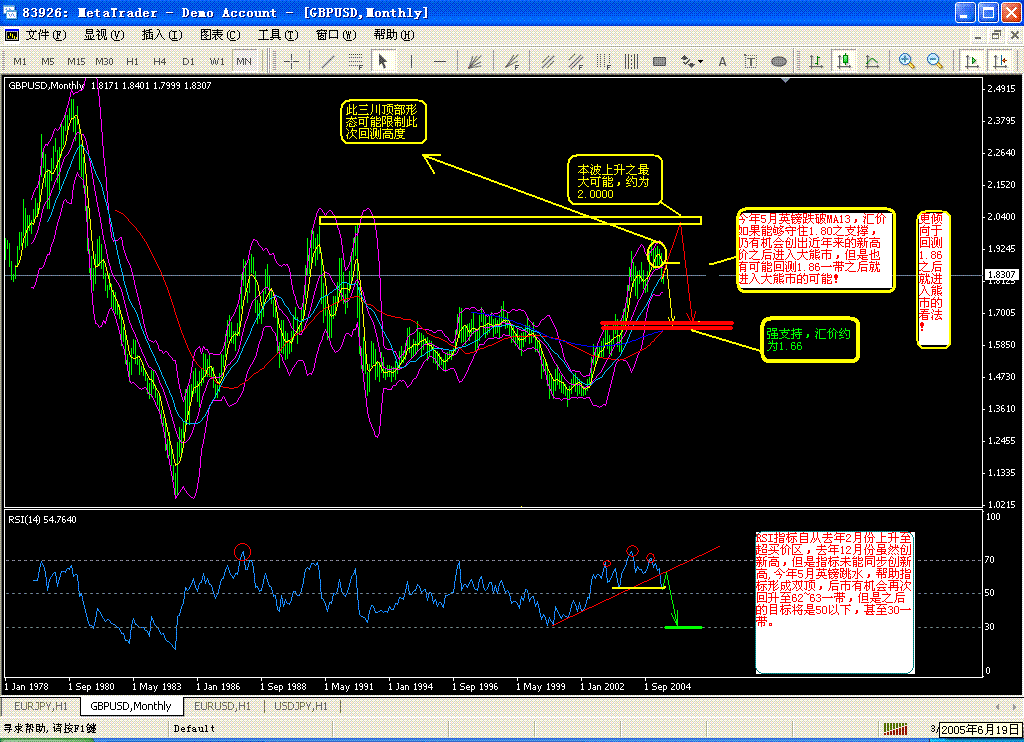Click the 本波上升之最大可能 2.0000 annotation
The height and width of the screenshot is (742, 1024).
tap(615, 181)
